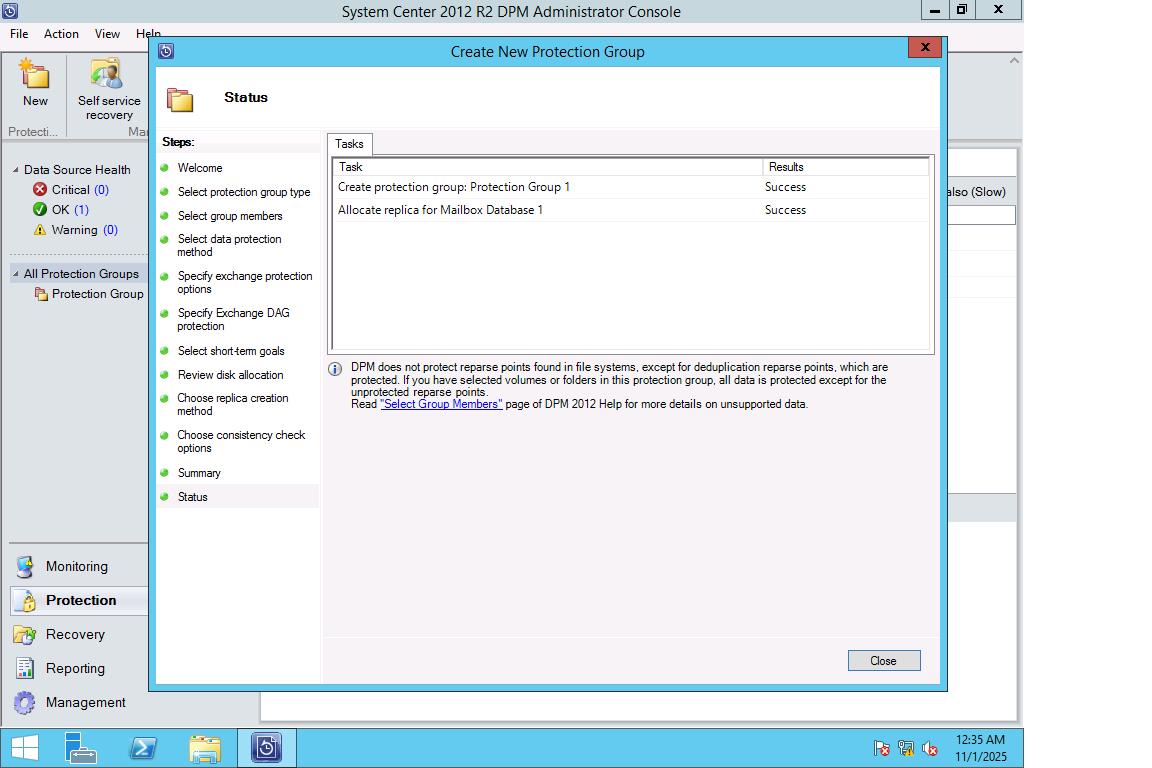
Task: Click the Review disk allocation step
Action: (230, 375)
